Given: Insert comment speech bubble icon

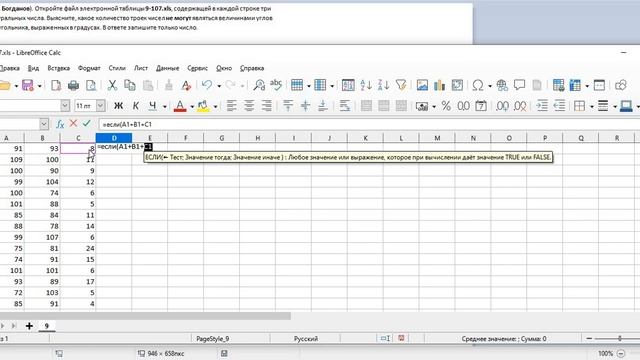Looking at the screenshot, I should pyautogui.click(x=519, y=85).
